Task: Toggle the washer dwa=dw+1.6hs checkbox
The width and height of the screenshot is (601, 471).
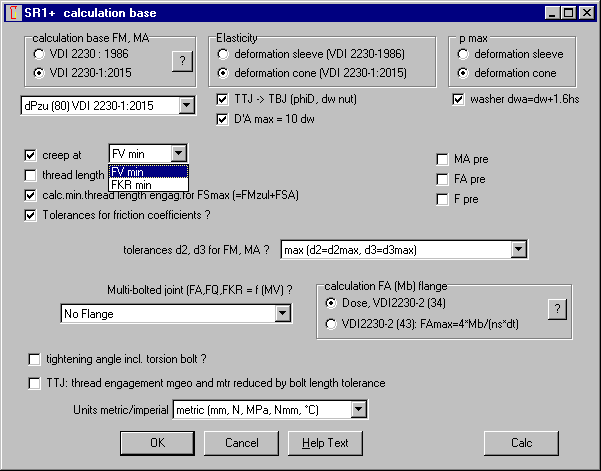Action: [x=459, y=99]
